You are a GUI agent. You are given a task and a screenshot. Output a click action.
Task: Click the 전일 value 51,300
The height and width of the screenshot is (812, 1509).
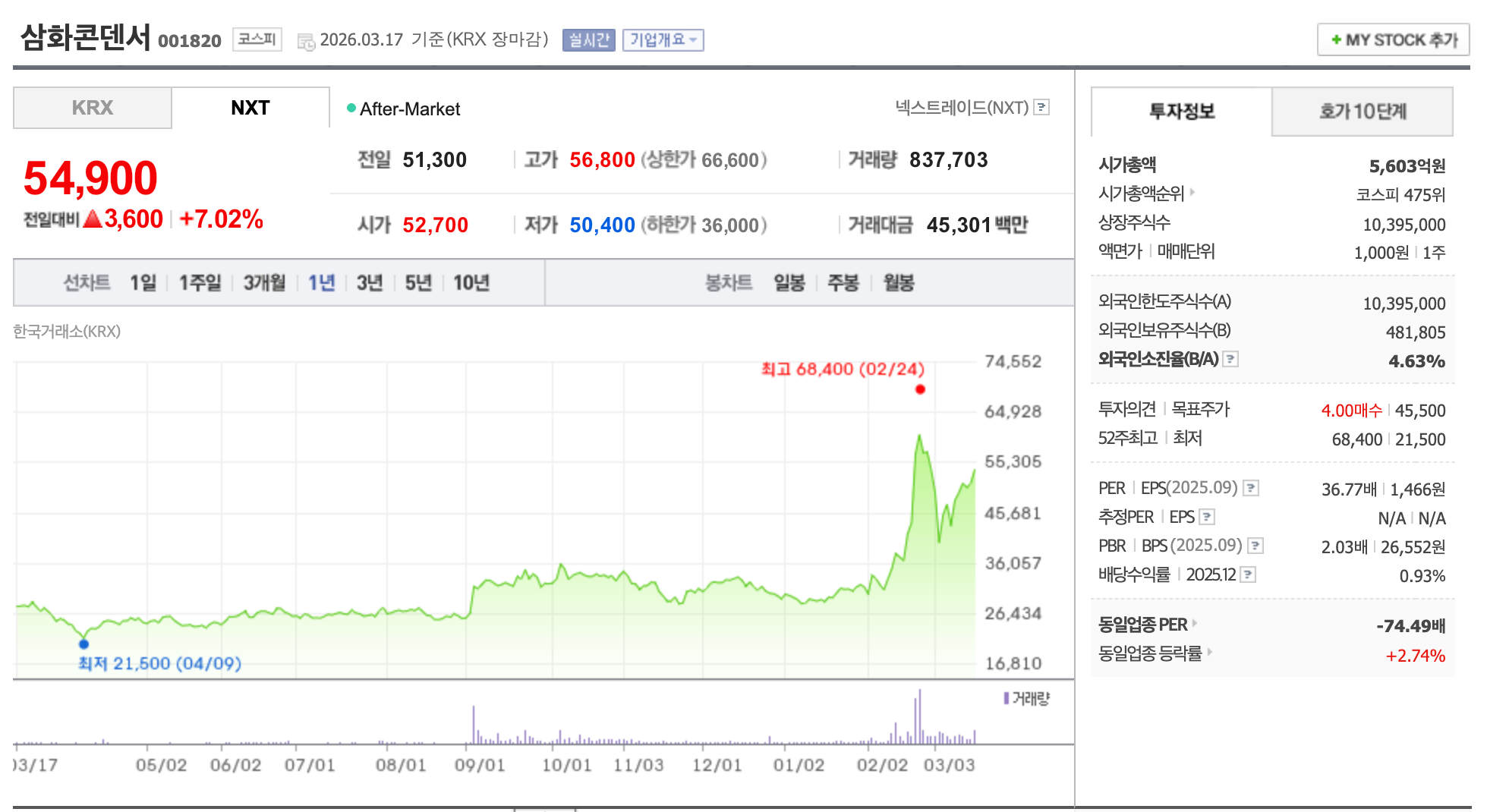tap(434, 160)
